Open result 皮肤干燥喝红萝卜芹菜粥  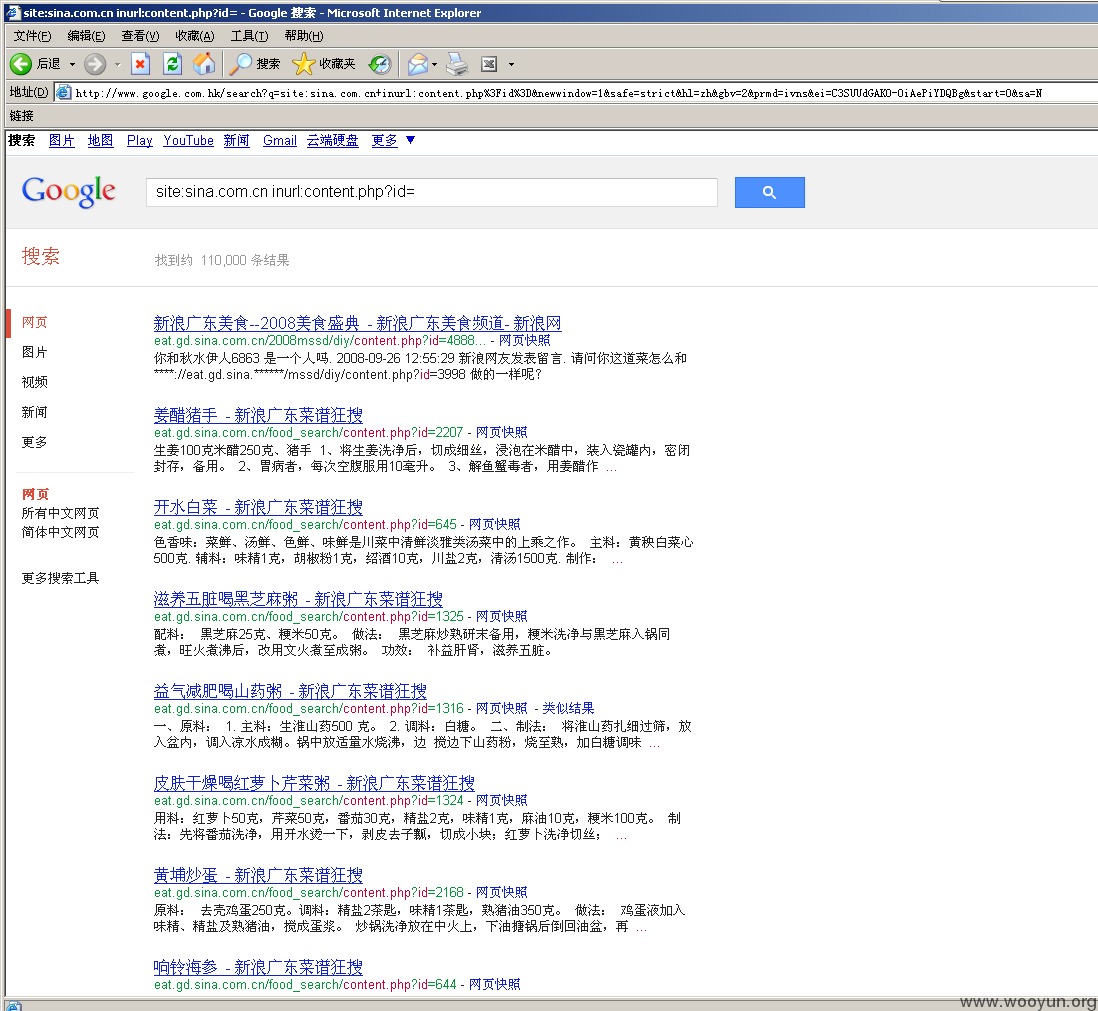coord(314,783)
